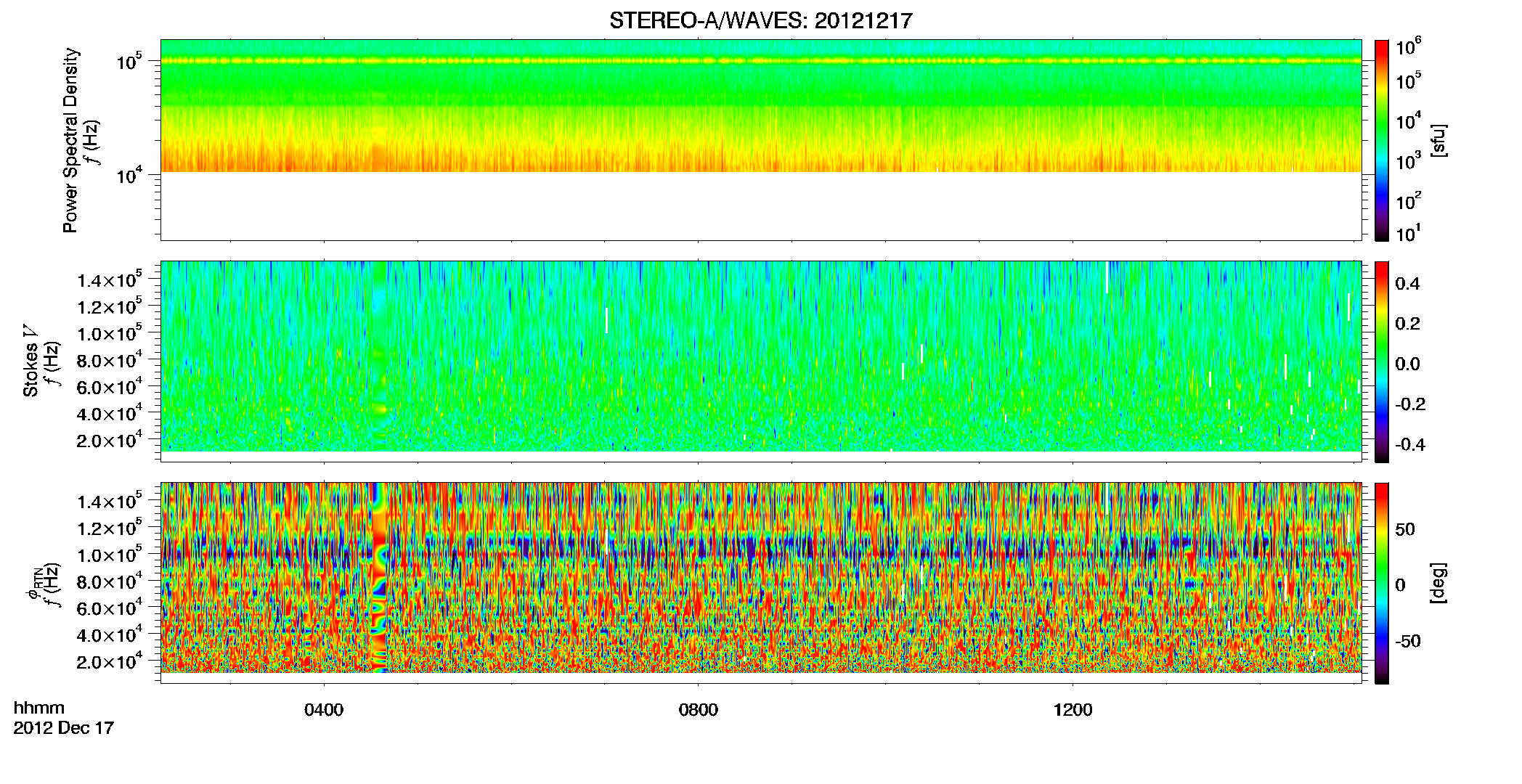Select the 6.0×10^4 tick on the Stokes V axis
This screenshot has width=1522, height=784.
(110, 386)
